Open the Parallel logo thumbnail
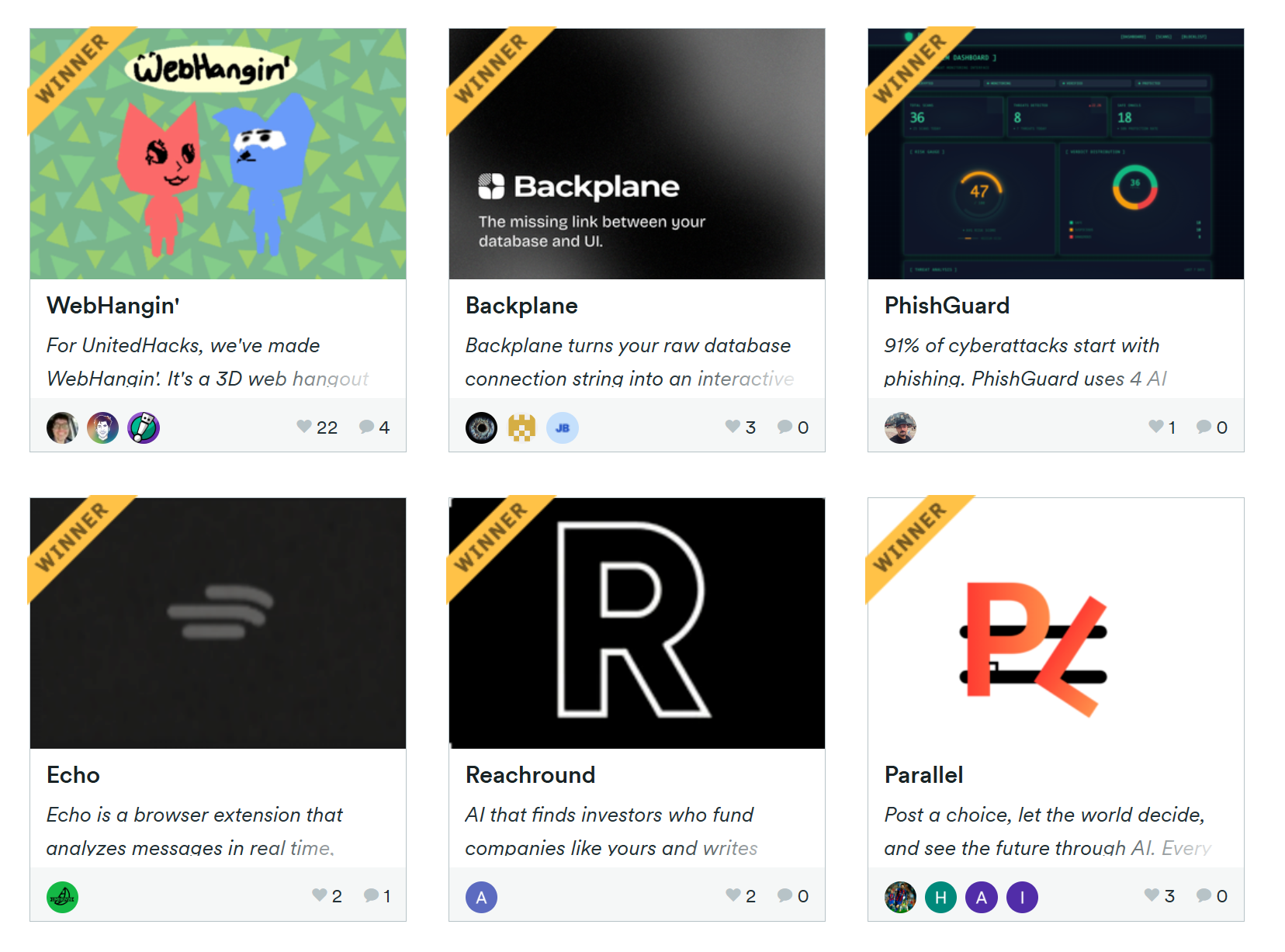 (1056, 623)
